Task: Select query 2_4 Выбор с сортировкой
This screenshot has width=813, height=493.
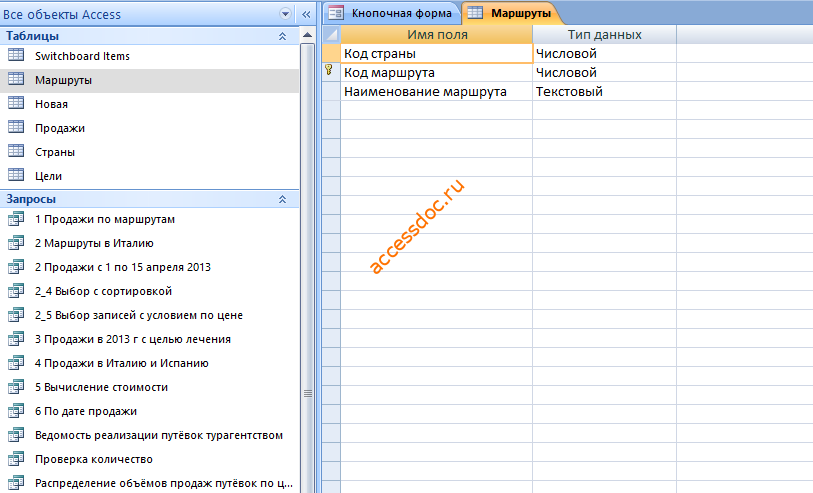Action: point(149,291)
